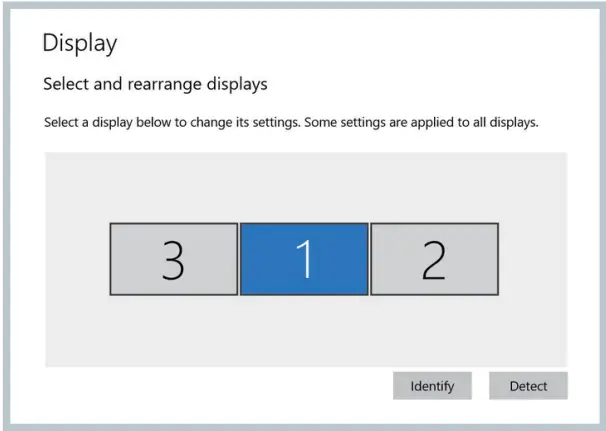Click the number 3 on the gray monitor
Viewport: 606px width, 431px height.
(173, 259)
